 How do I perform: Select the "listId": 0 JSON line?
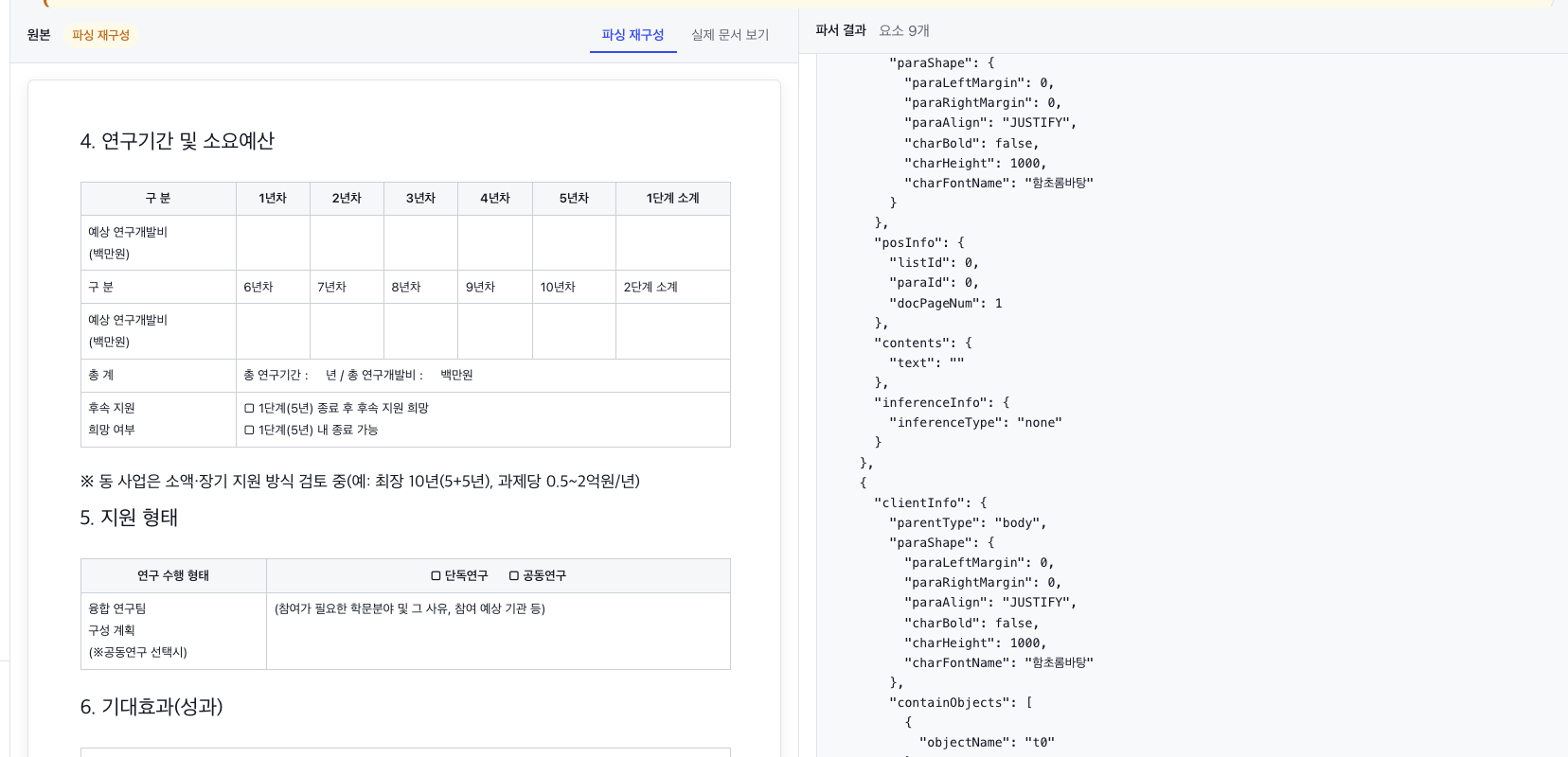[934, 263]
